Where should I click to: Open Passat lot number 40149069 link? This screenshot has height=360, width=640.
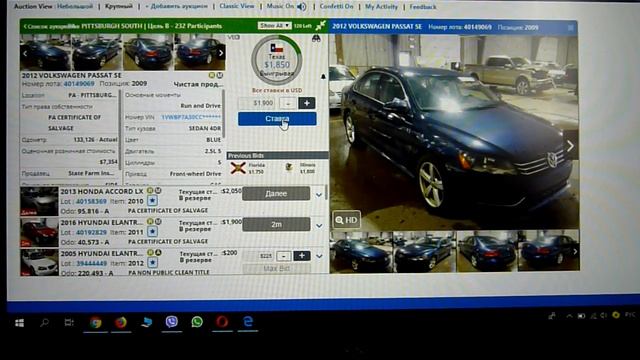pyautogui.click(x=79, y=84)
